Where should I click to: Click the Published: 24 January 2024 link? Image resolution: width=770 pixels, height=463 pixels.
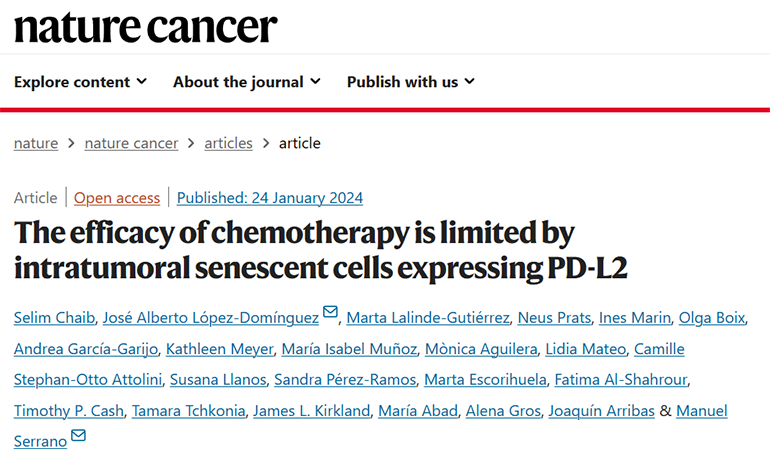pyautogui.click(x=270, y=198)
